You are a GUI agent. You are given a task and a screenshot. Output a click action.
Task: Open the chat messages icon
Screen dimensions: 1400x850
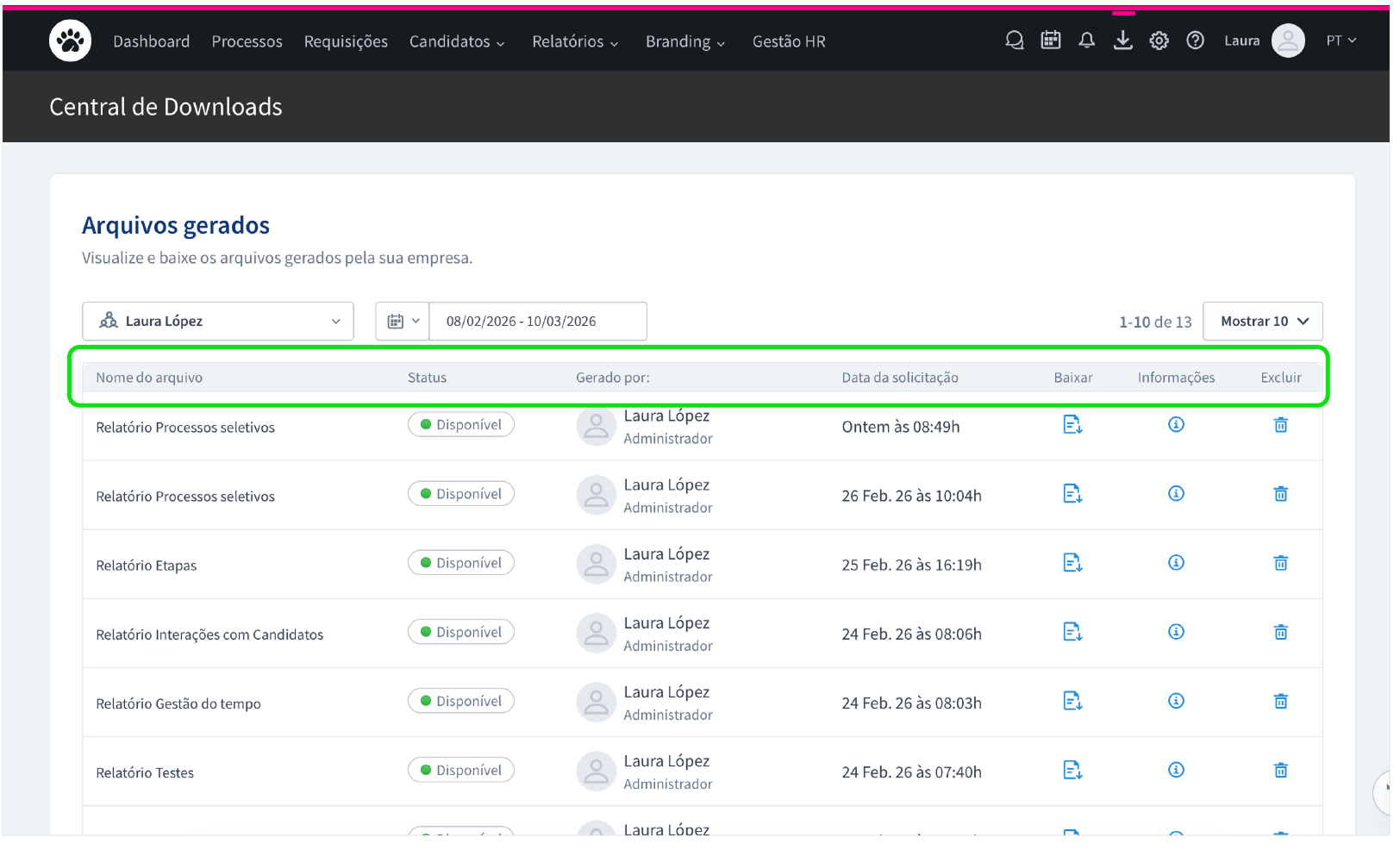1014,41
